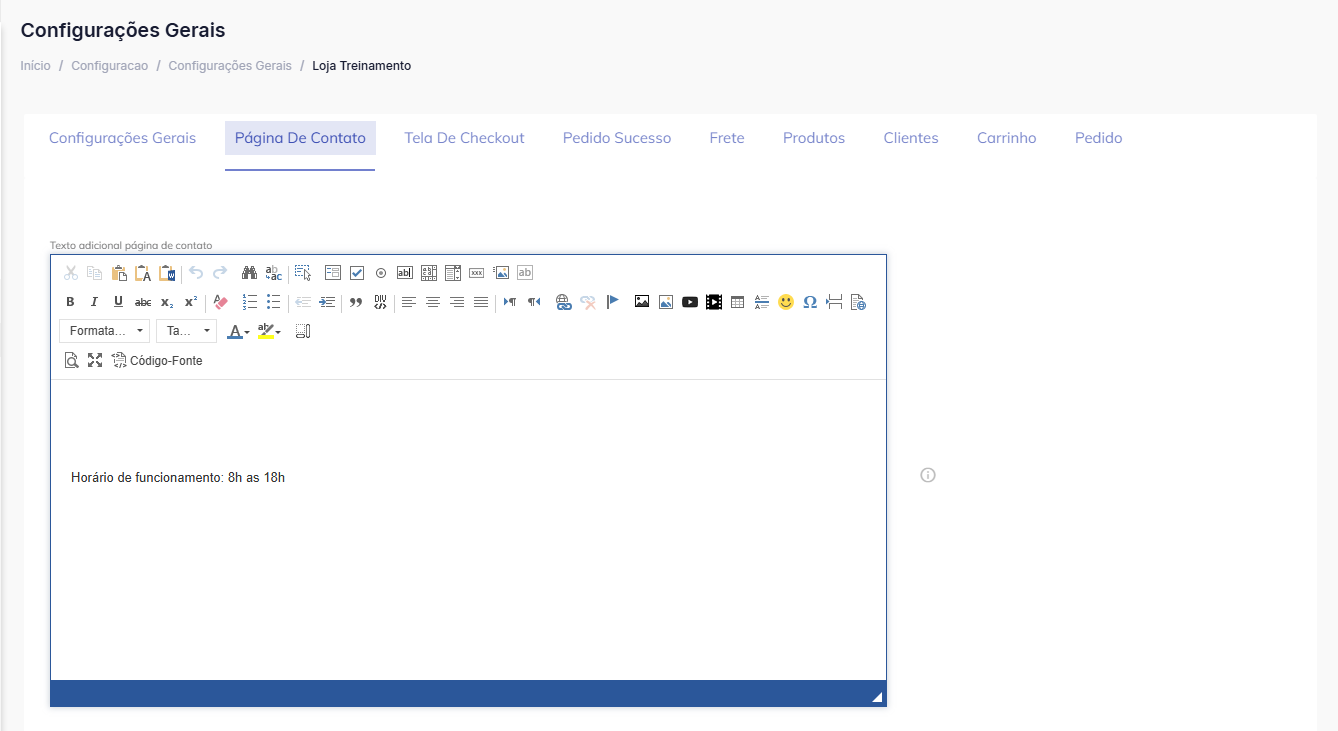Insert a link using the globe-chain icon

[563, 302]
